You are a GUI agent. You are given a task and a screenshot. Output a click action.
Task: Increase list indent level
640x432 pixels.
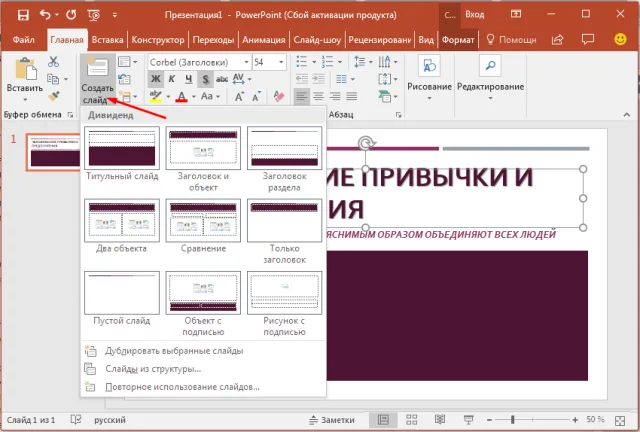pos(318,79)
